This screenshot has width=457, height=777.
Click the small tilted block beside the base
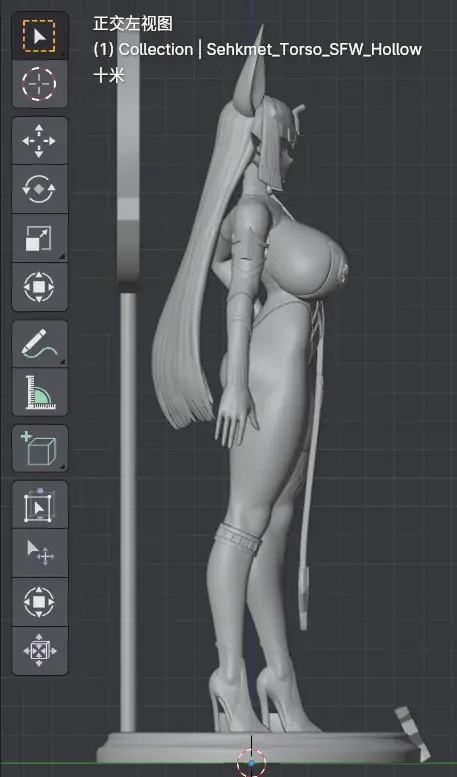tap(412, 734)
